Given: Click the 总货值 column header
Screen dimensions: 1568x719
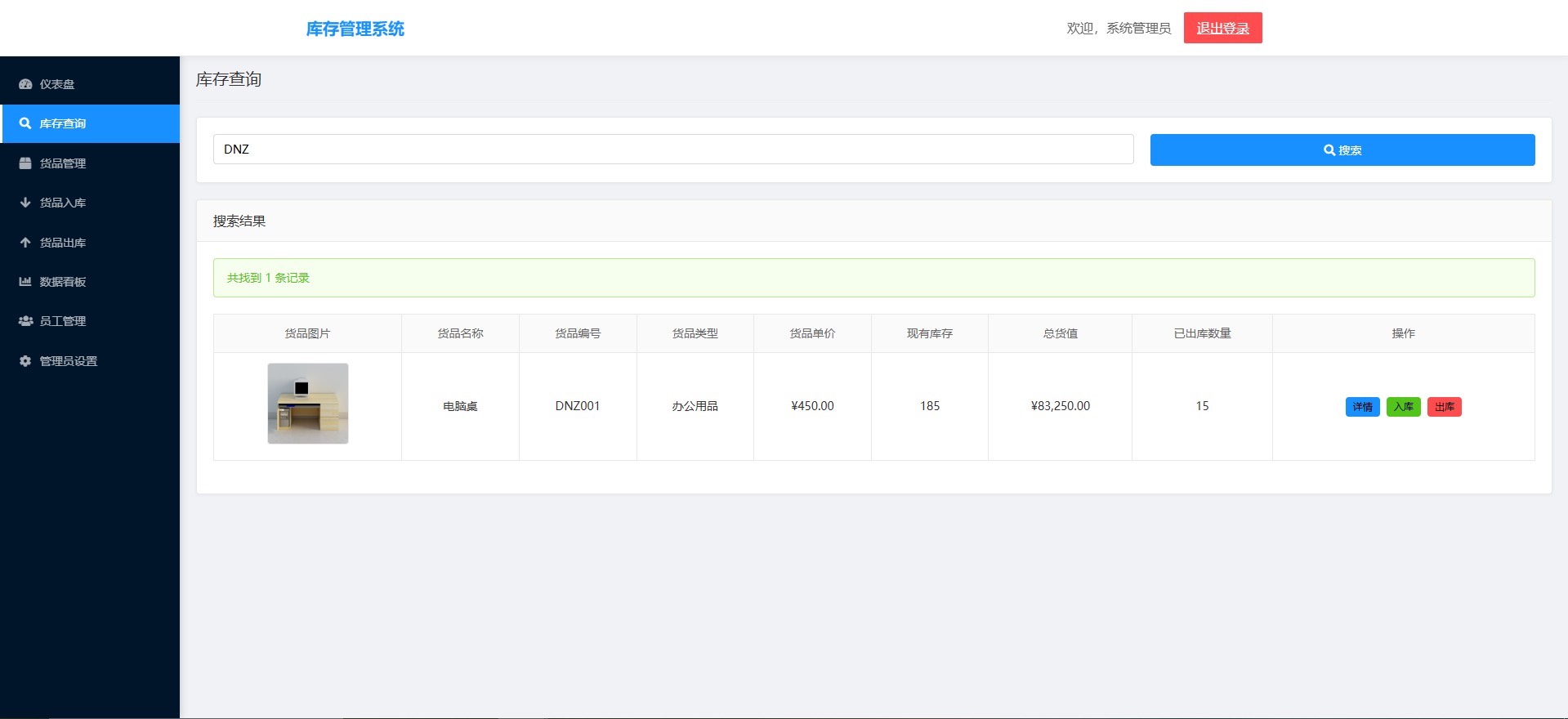Looking at the screenshot, I should click(1061, 333).
